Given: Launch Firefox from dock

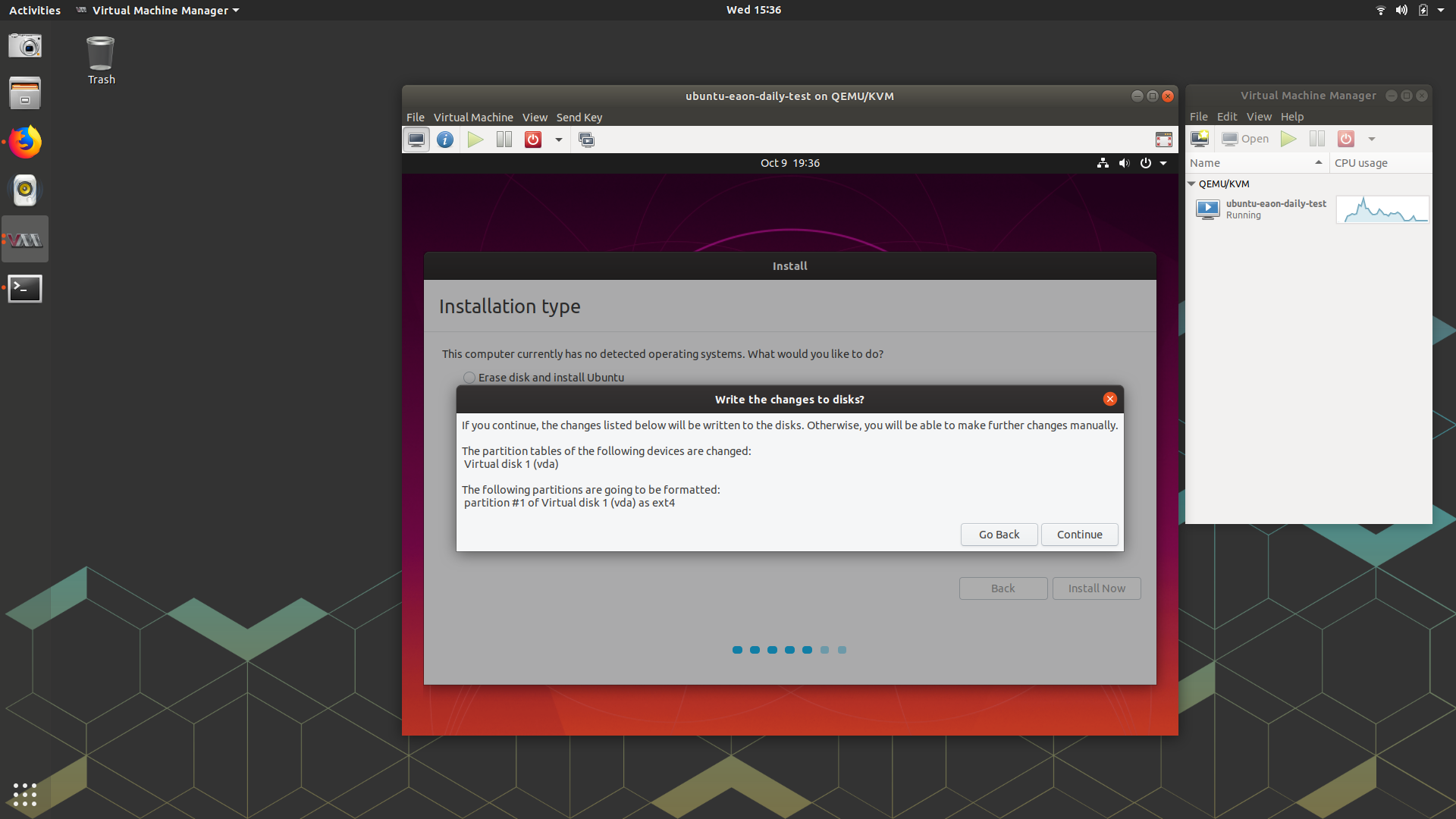Looking at the screenshot, I should 25,142.
